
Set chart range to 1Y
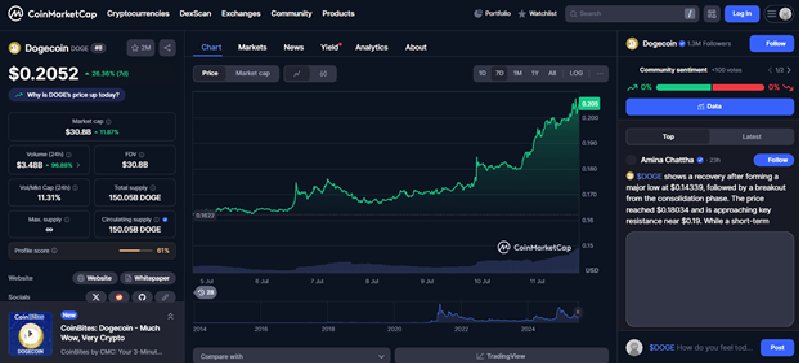click(x=535, y=73)
